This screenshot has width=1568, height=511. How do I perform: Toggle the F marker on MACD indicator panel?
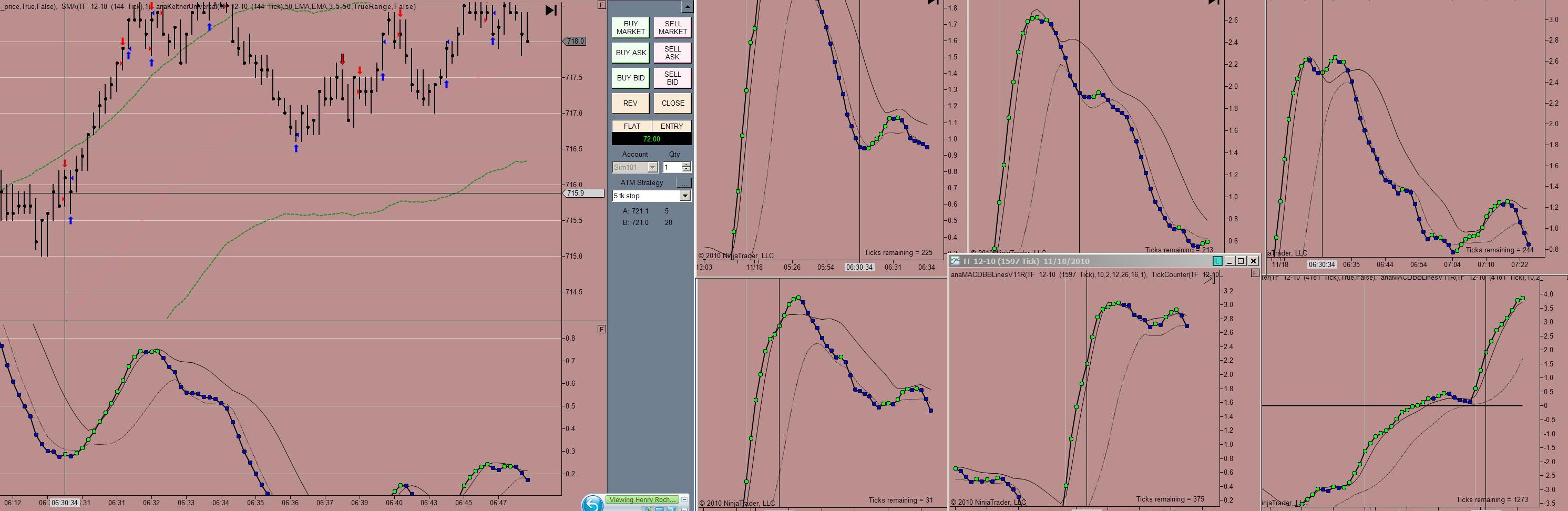coord(601,330)
